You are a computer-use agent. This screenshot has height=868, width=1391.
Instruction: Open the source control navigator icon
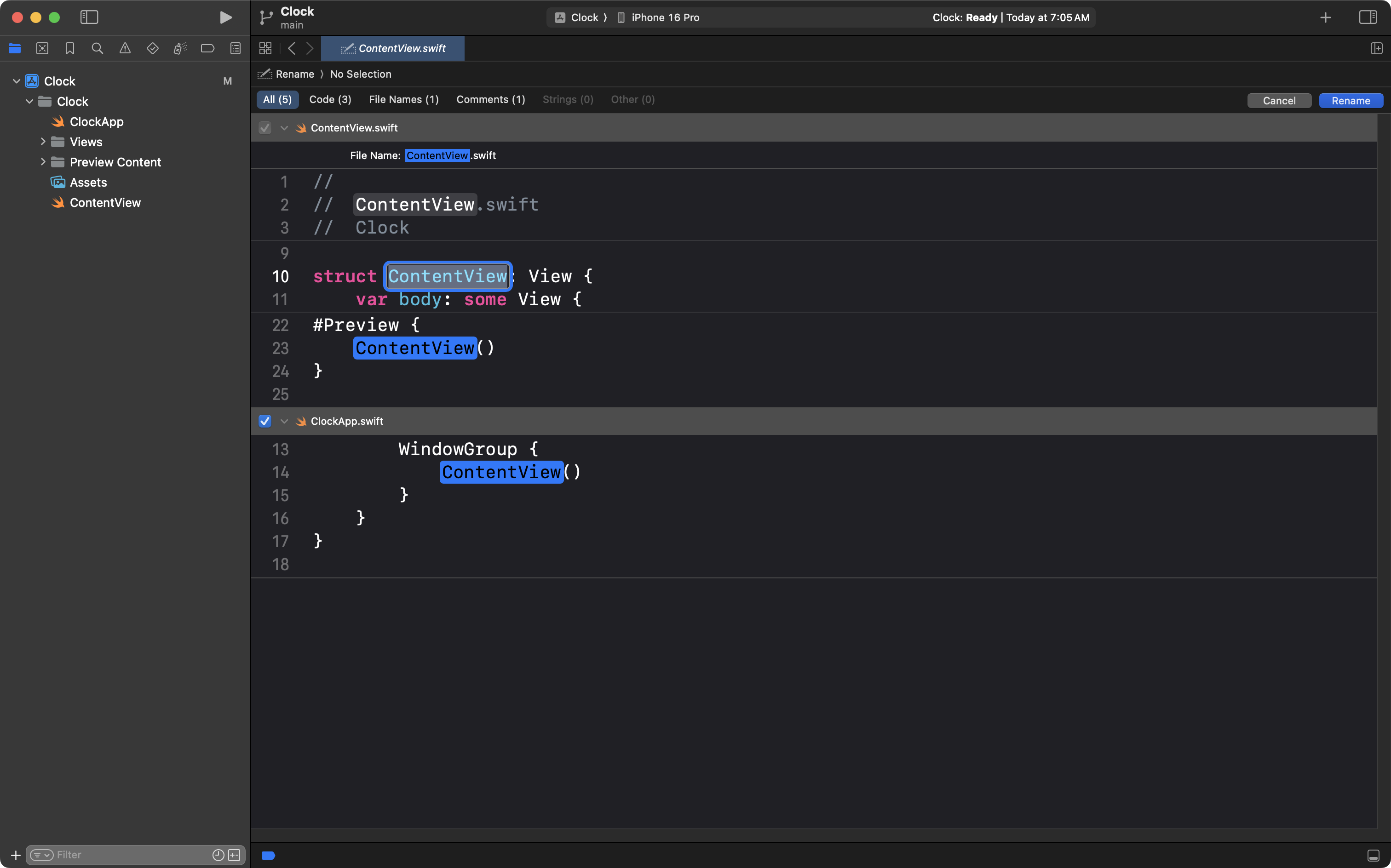pyautogui.click(x=42, y=49)
